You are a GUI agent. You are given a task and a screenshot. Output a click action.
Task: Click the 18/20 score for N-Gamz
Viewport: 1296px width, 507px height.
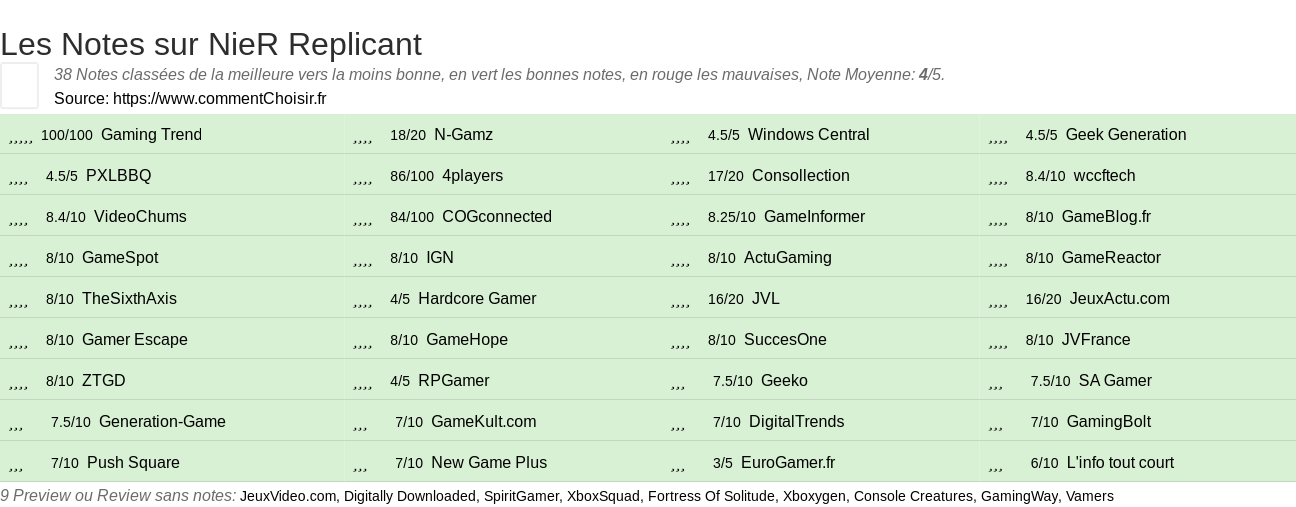pos(408,135)
